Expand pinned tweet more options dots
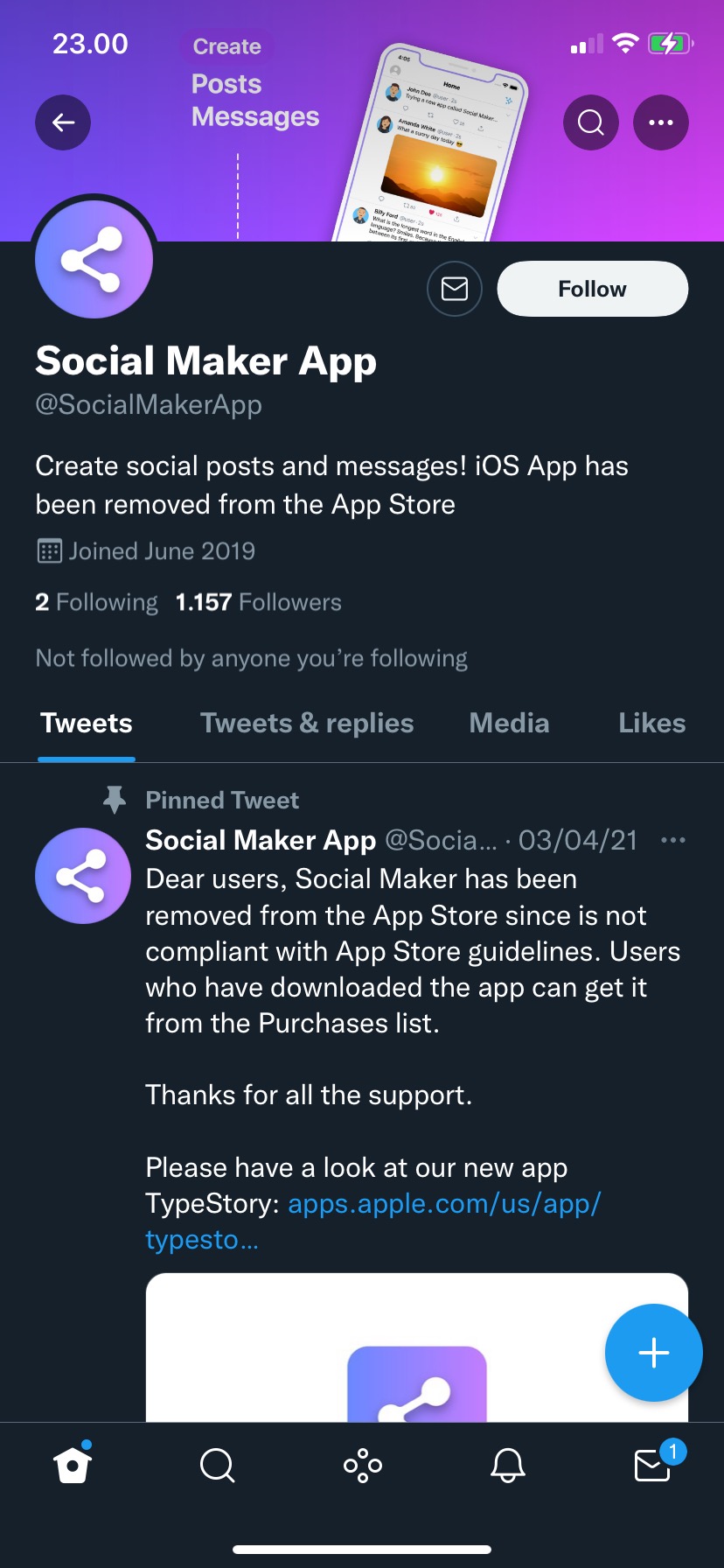The image size is (724, 1568). coord(673,840)
